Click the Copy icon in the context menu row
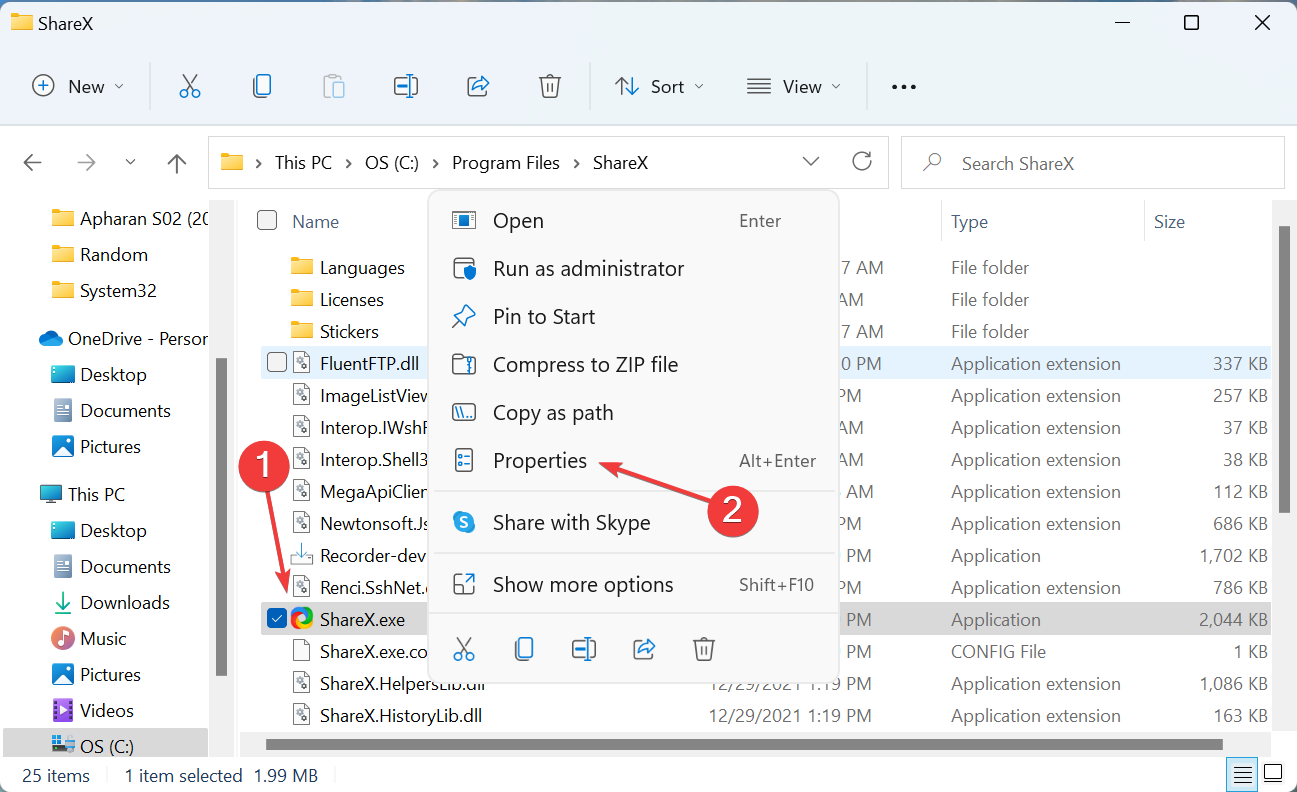 tap(524, 649)
